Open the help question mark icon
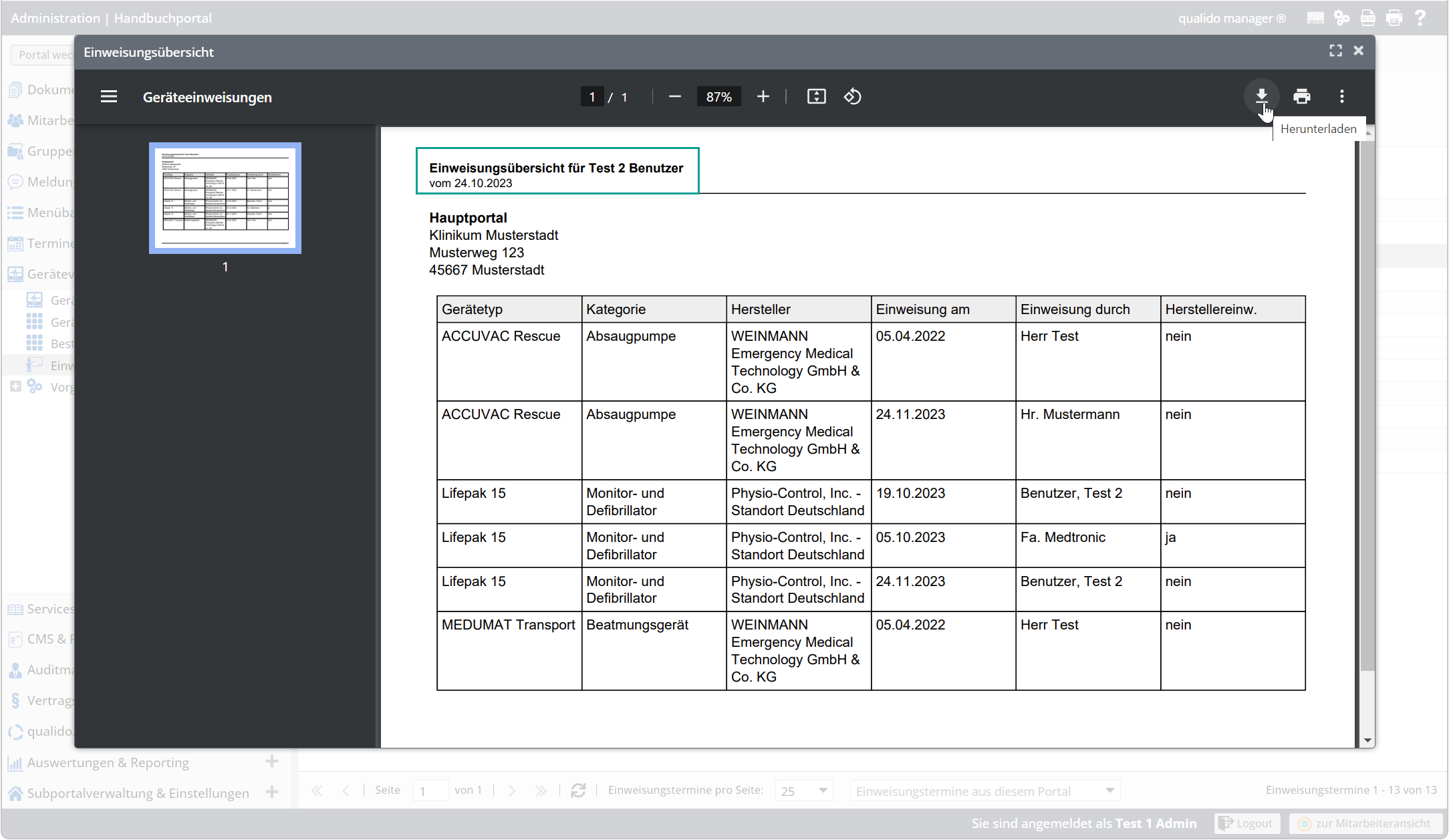Image resolution: width=1449 pixels, height=840 pixels. 1420,18
